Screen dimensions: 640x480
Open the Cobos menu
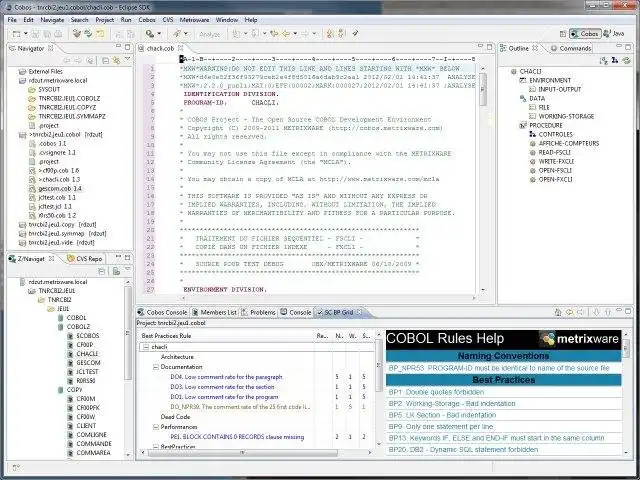point(147,20)
